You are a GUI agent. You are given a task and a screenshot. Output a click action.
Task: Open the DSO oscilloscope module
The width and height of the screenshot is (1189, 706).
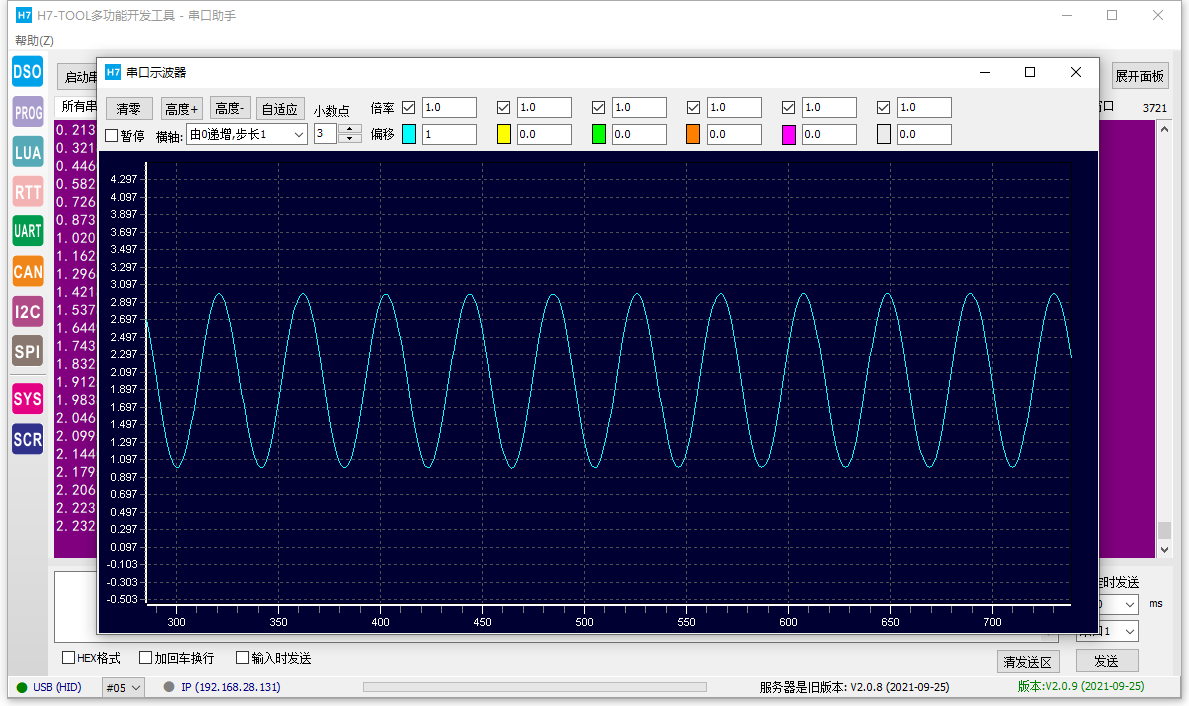(27, 72)
